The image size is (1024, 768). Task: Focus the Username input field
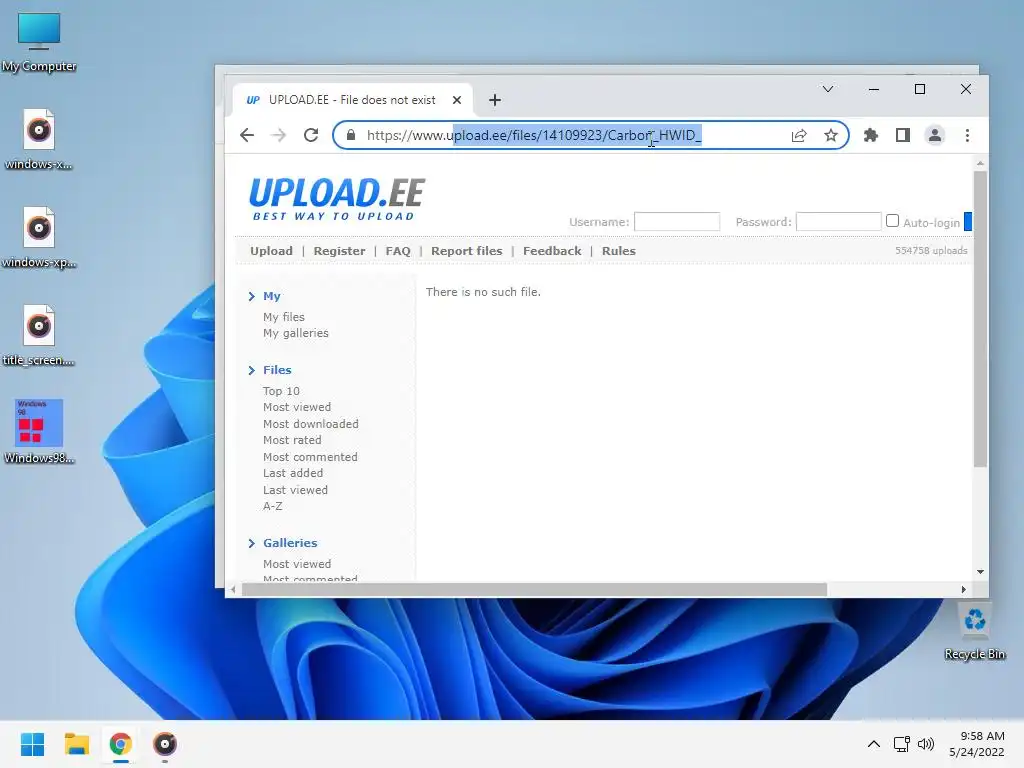point(677,221)
